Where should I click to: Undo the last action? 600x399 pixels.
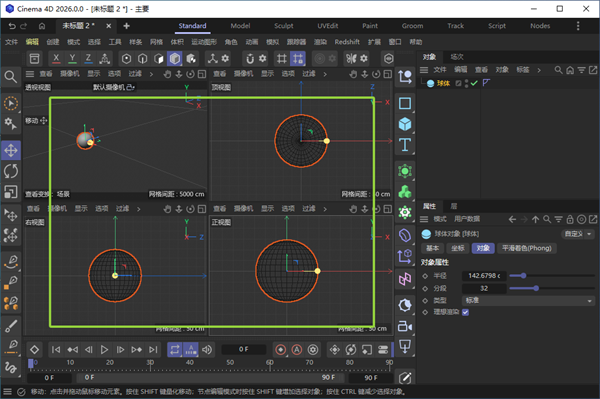pos(12,26)
